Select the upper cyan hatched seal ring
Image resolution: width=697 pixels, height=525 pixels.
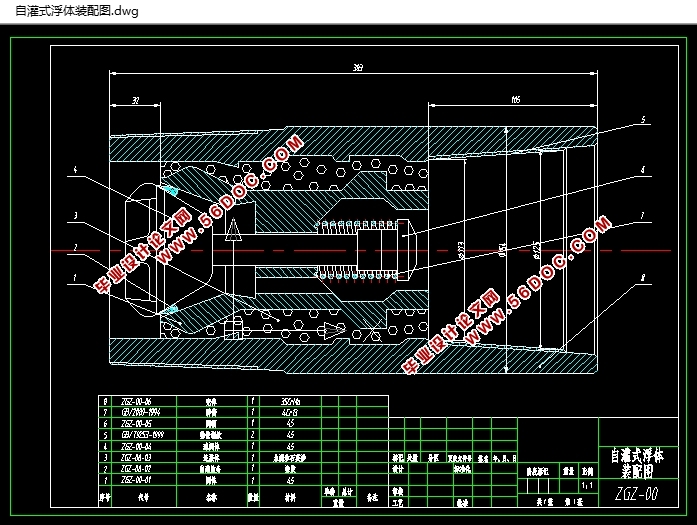[170, 188]
